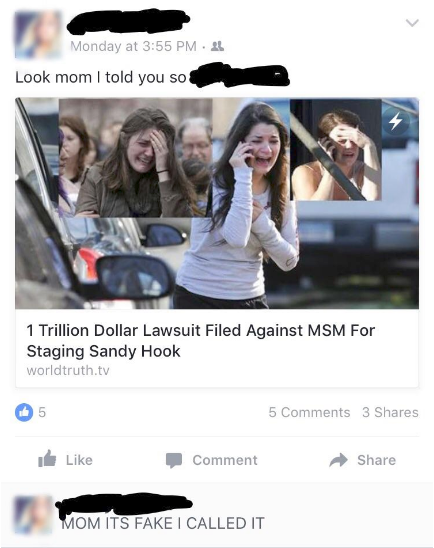
Task: Open the worldtruth.tv source link
Action: [x=68, y=370]
